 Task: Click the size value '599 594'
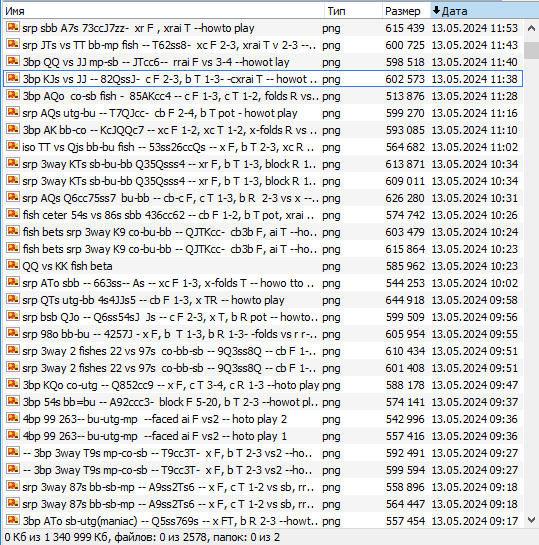405,470
